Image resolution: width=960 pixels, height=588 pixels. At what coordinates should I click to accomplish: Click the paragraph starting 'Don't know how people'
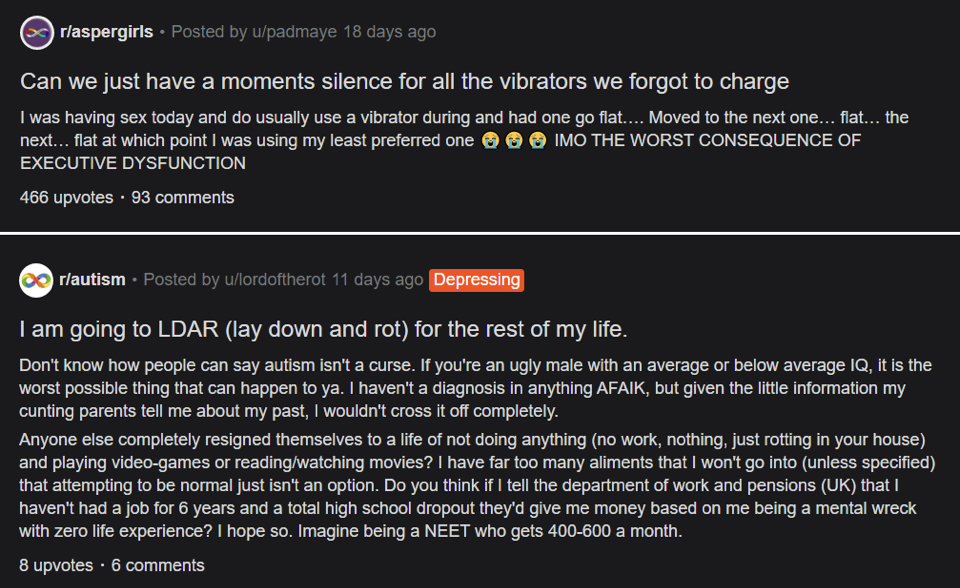475,388
